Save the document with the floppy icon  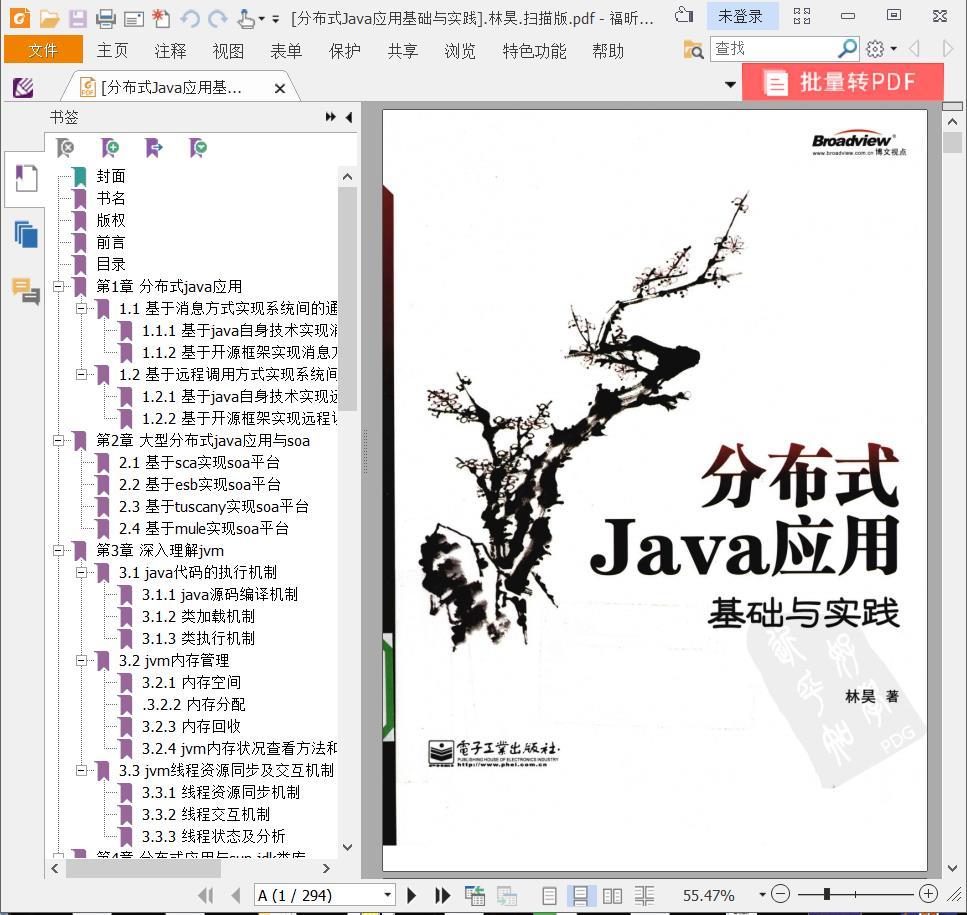(78, 18)
